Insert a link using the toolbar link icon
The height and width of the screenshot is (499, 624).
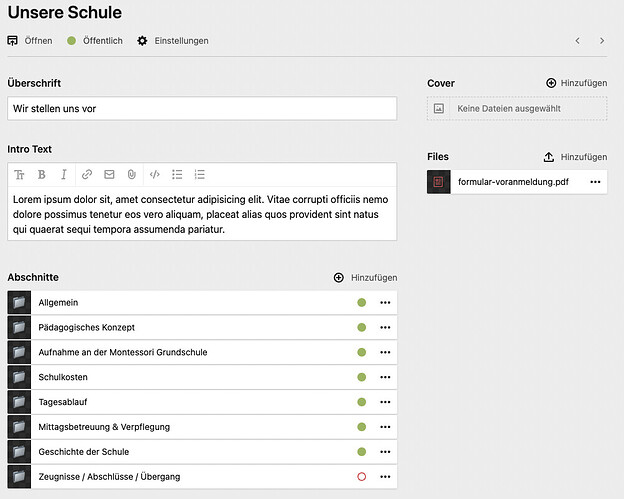(x=87, y=174)
